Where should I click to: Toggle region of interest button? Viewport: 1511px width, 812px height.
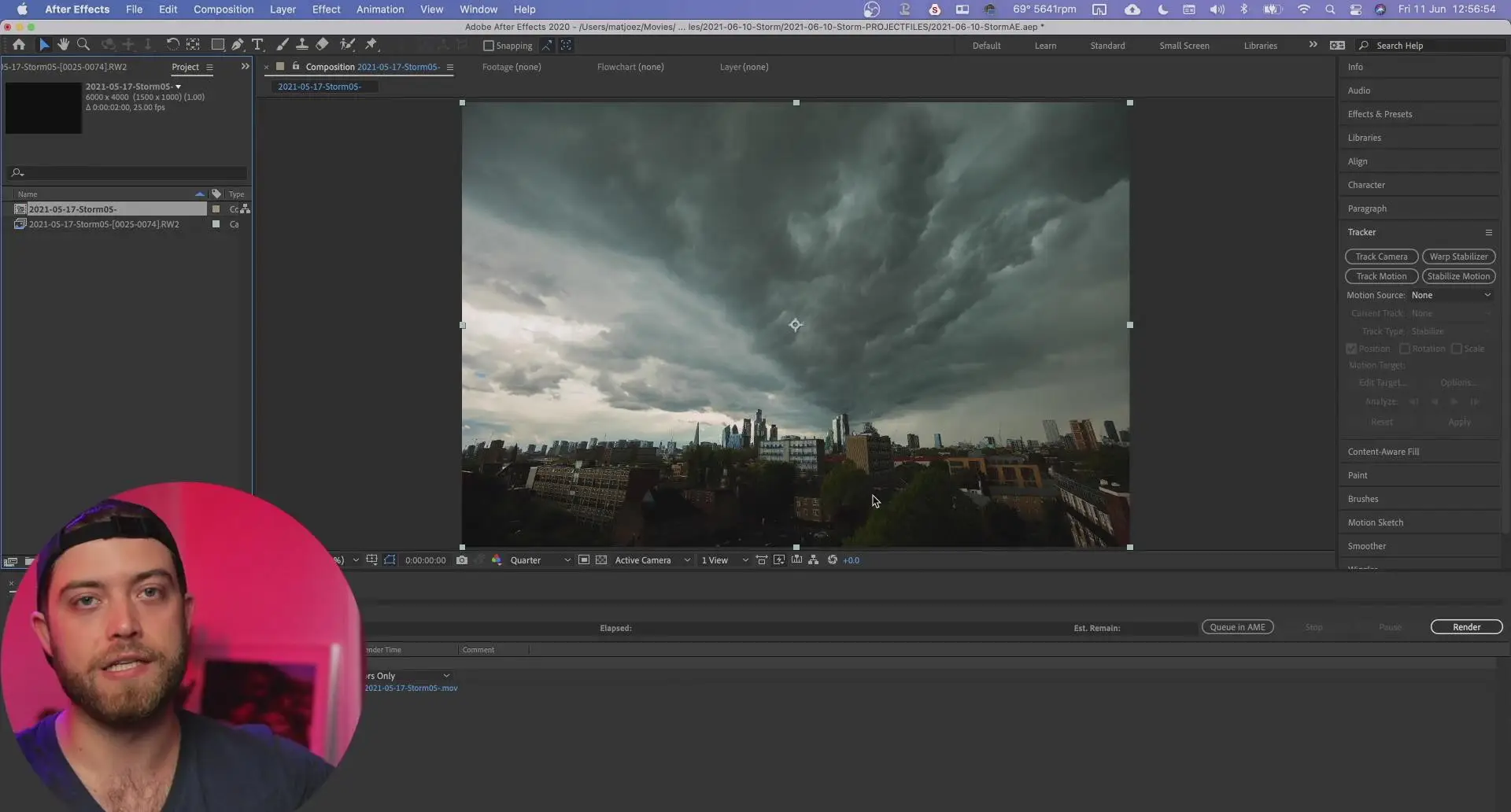pos(584,560)
